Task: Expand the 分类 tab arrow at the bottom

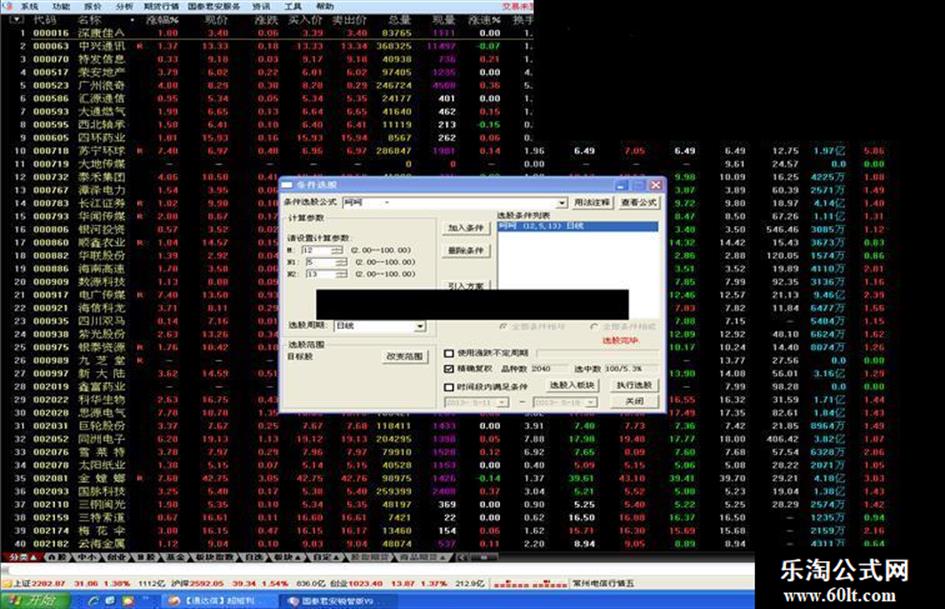Action: [33, 558]
